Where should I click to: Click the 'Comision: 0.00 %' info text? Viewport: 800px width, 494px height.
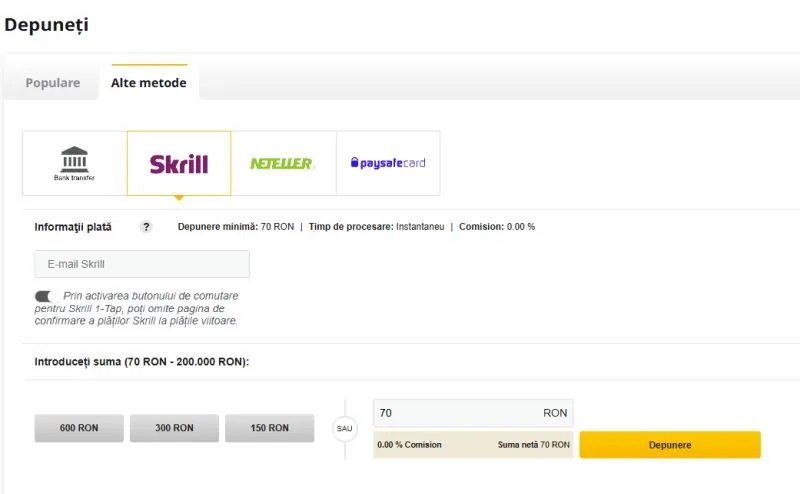pyautogui.click(x=497, y=227)
